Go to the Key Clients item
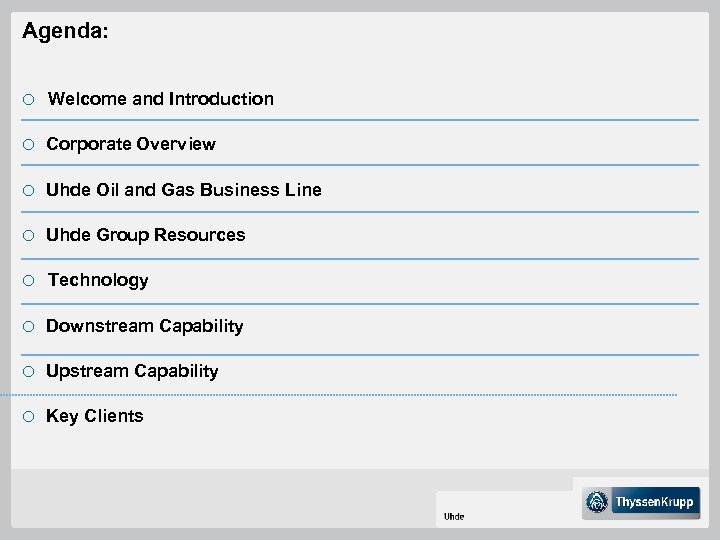The height and width of the screenshot is (540, 720). pyautogui.click(x=95, y=416)
